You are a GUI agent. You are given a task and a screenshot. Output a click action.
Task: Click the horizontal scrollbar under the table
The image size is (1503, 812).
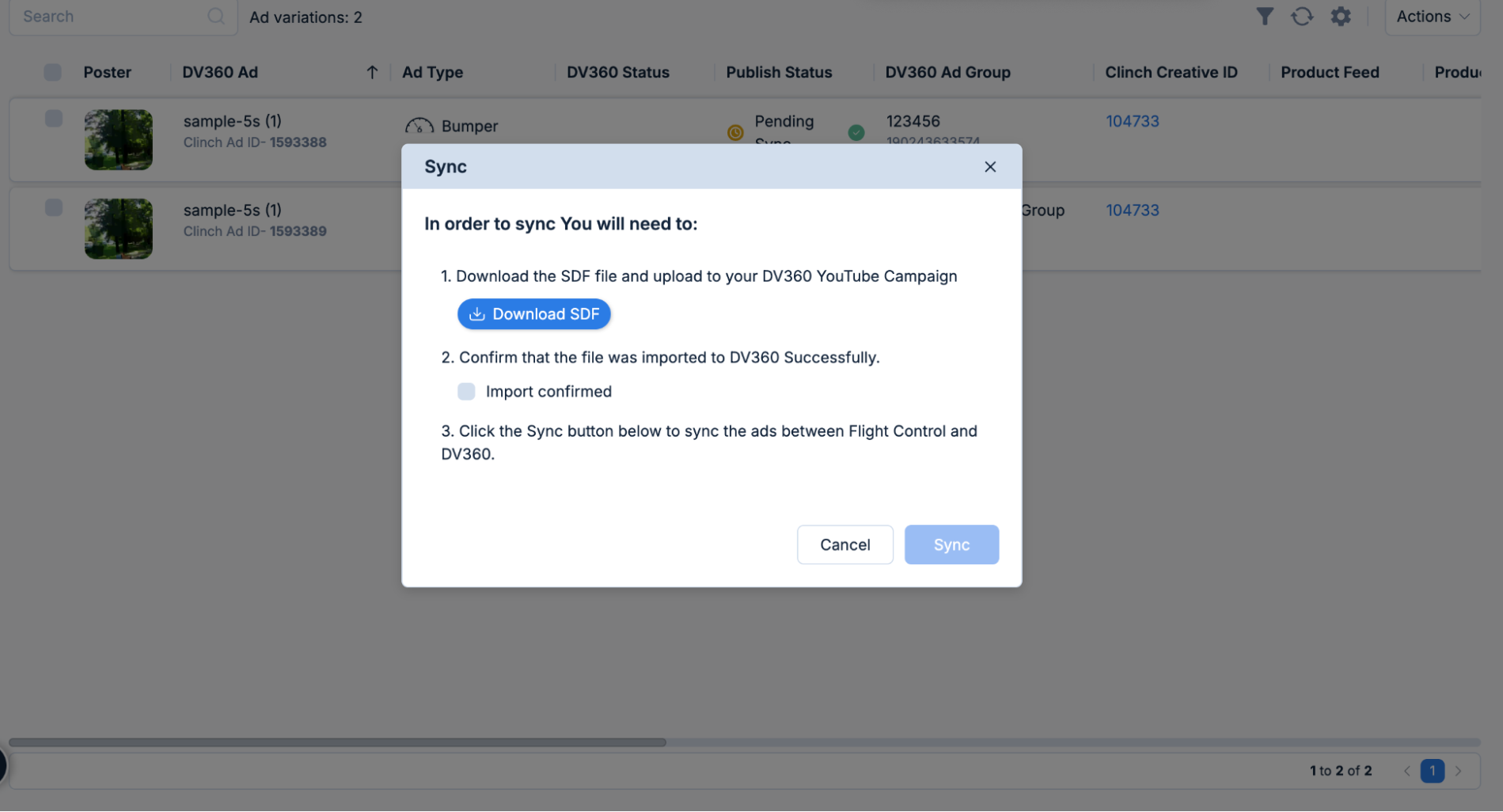click(337, 742)
